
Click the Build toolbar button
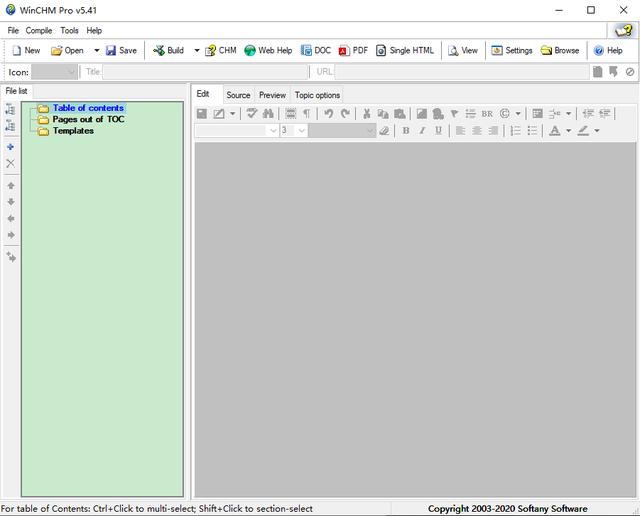(x=168, y=51)
